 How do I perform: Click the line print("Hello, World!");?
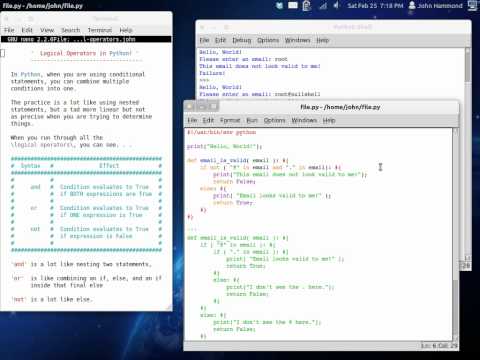pyautogui.click(x=224, y=146)
